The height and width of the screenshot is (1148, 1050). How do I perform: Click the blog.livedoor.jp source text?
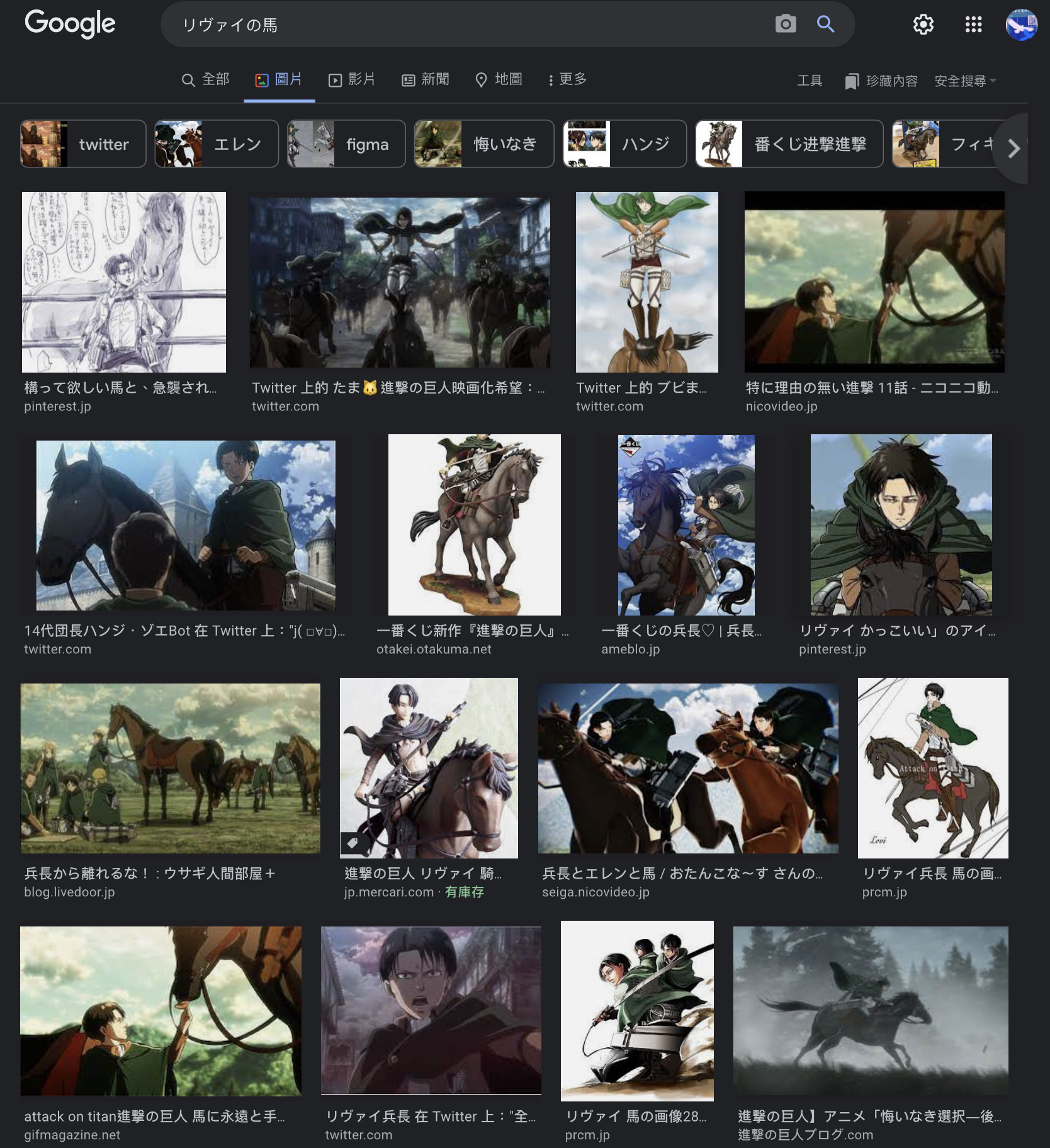[69, 892]
